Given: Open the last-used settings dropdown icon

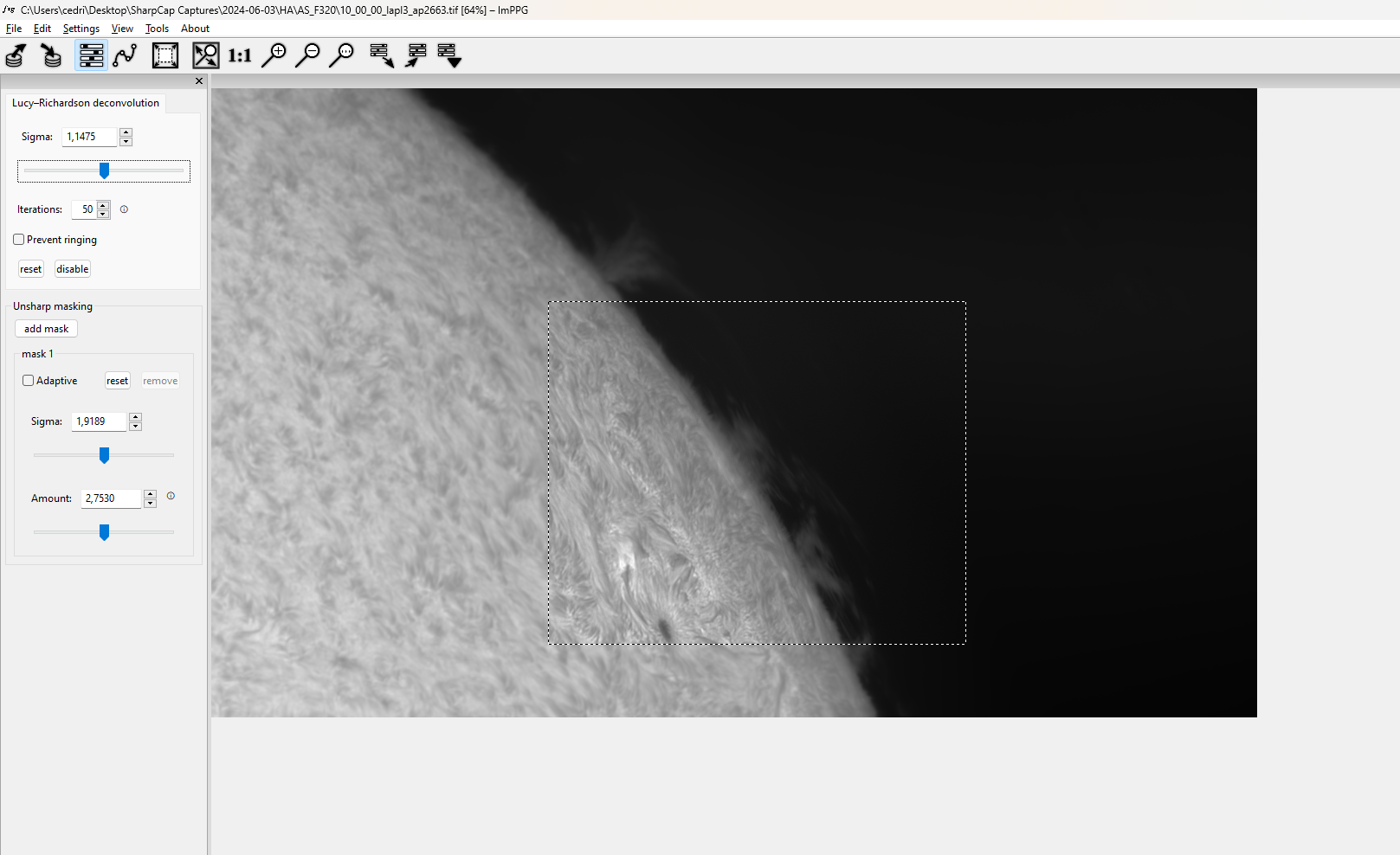Looking at the screenshot, I should [449, 55].
